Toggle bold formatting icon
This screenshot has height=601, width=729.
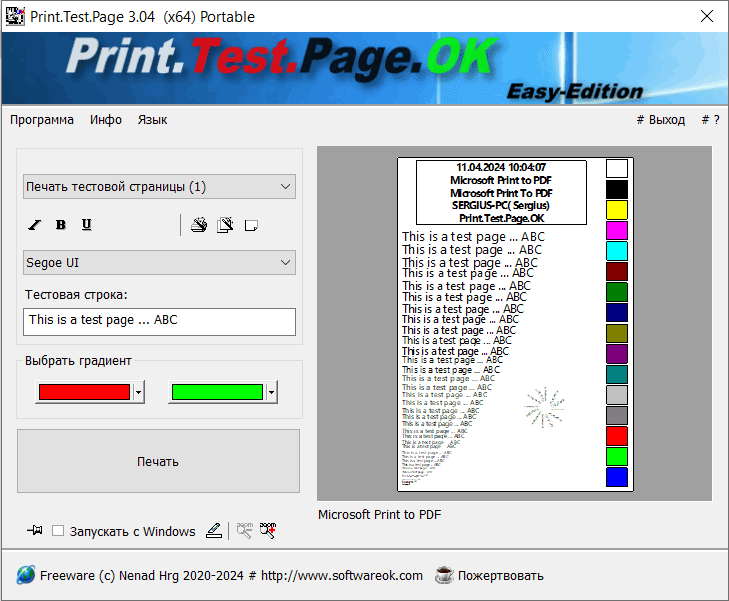click(x=60, y=225)
